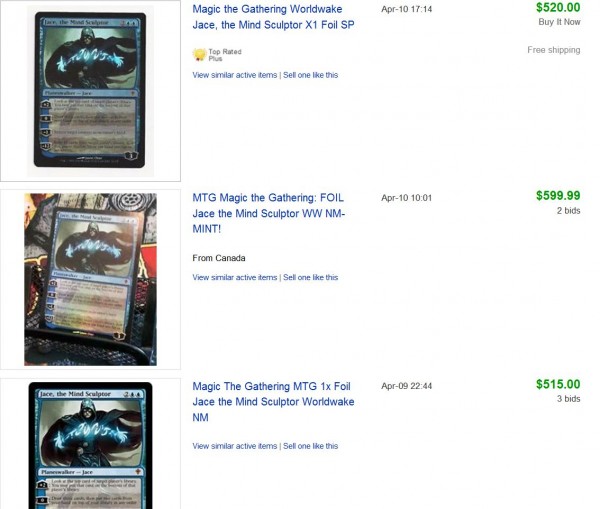Open the $520.00 Jace Foil SP listing title
The height and width of the screenshot is (509, 600).
click(x=273, y=17)
